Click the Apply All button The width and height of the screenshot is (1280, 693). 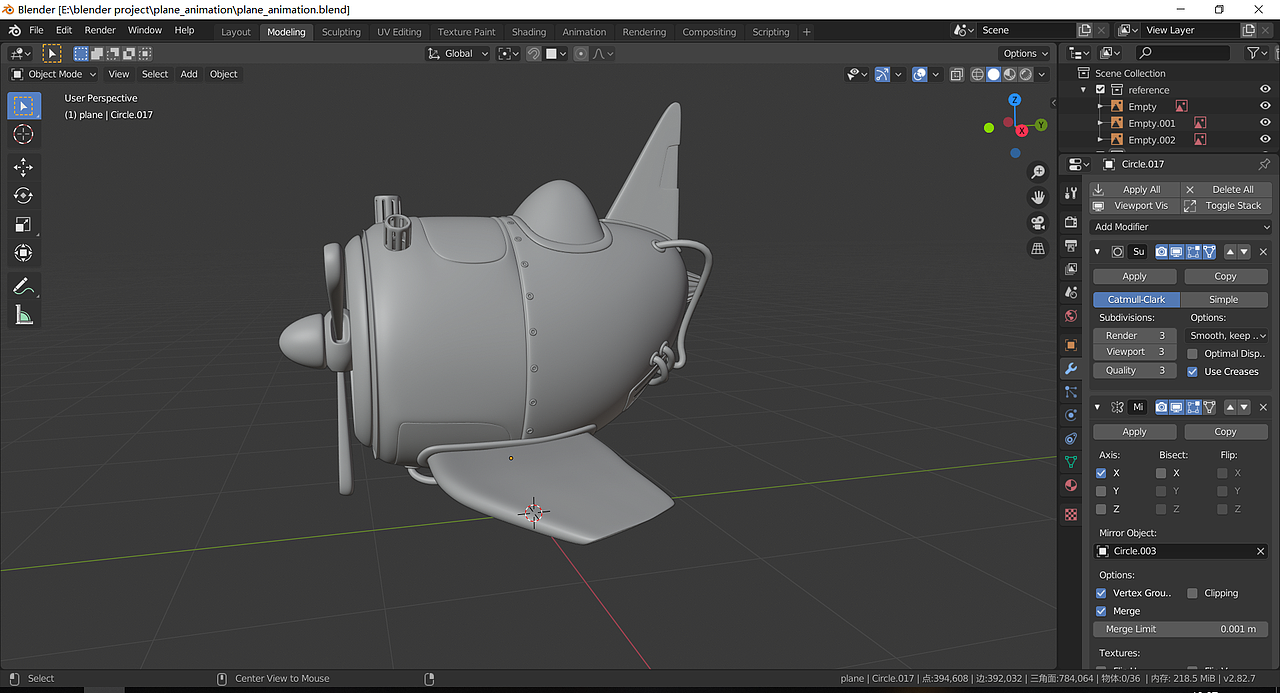(x=1134, y=189)
